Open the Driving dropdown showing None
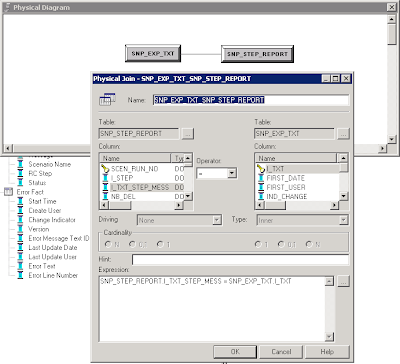The height and width of the screenshot is (364, 400). tap(217, 220)
